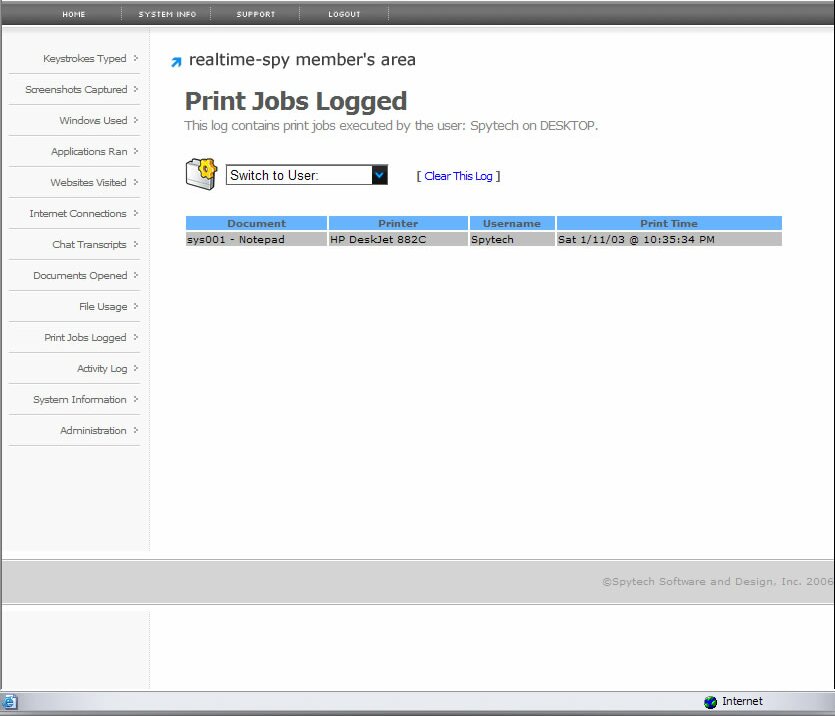The image size is (835, 716).
Task: View Screenshots Captured in the sidebar
Action: tap(76, 90)
